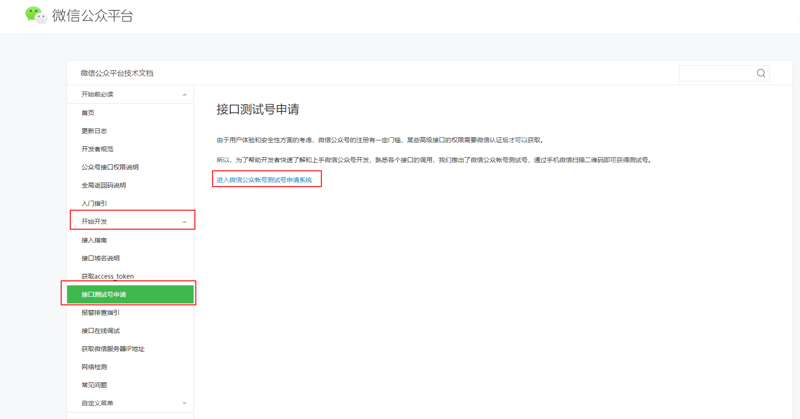The image size is (800, 419).
Task: Go to 接口在线调试
Action: 101,331
